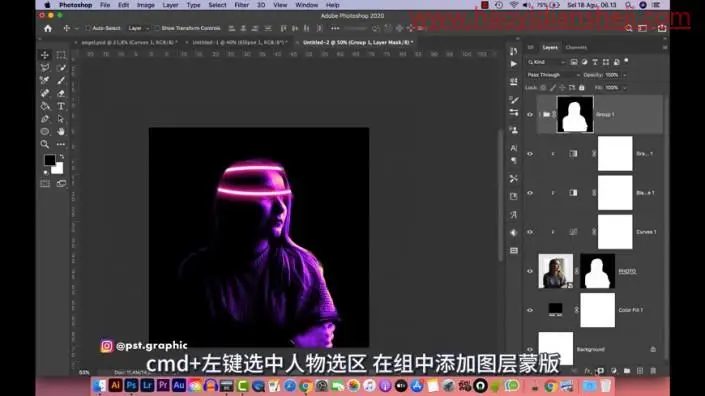Viewport: 705px width, 396px height.
Task: Open the Window menu
Action: [x=307, y=5]
